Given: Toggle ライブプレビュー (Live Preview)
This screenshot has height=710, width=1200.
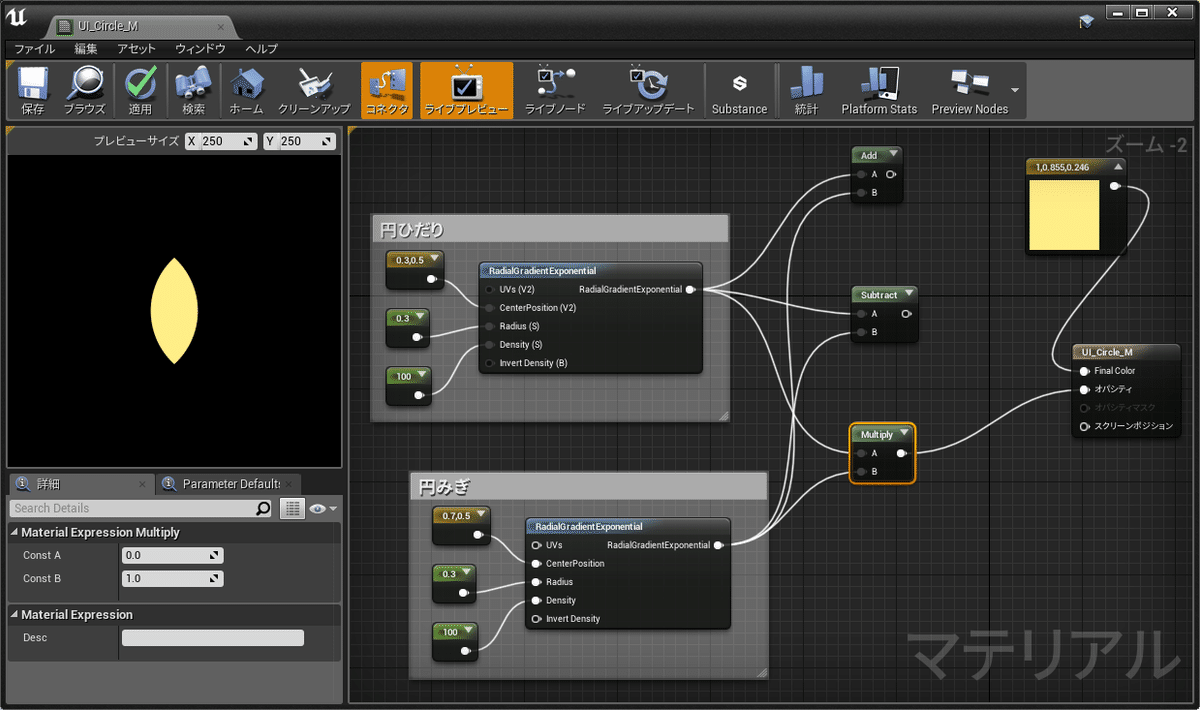Looking at the screenshot, I should tap(466, 90).
